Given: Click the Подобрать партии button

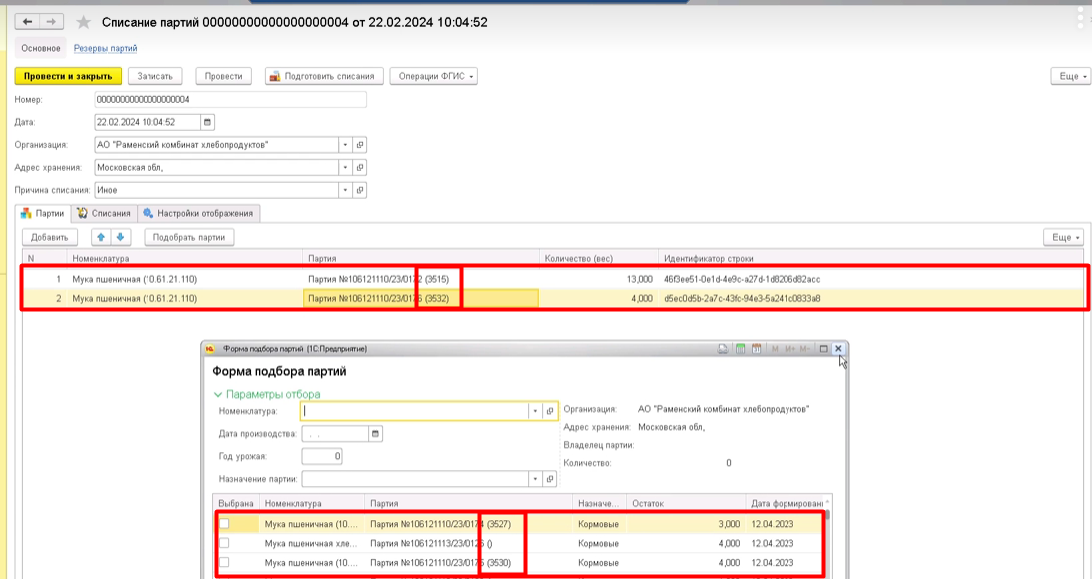Looking at the screenshot, I should pos(189,238).
